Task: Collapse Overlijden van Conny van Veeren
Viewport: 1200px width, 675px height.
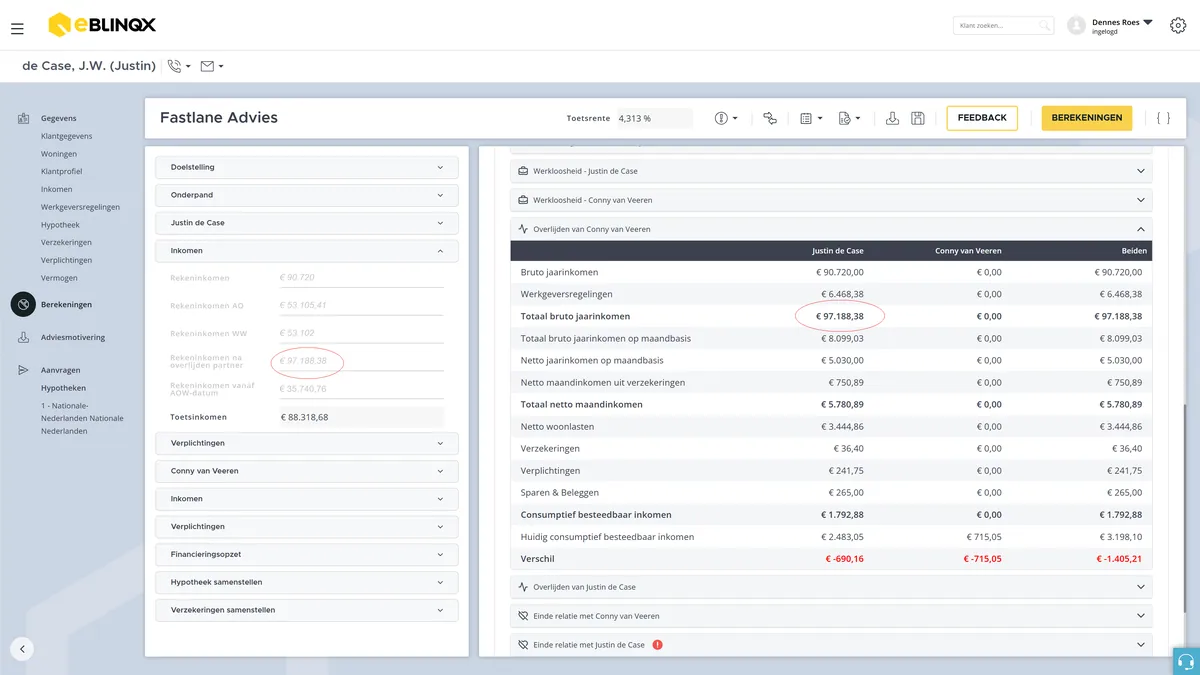Action: 831,229
